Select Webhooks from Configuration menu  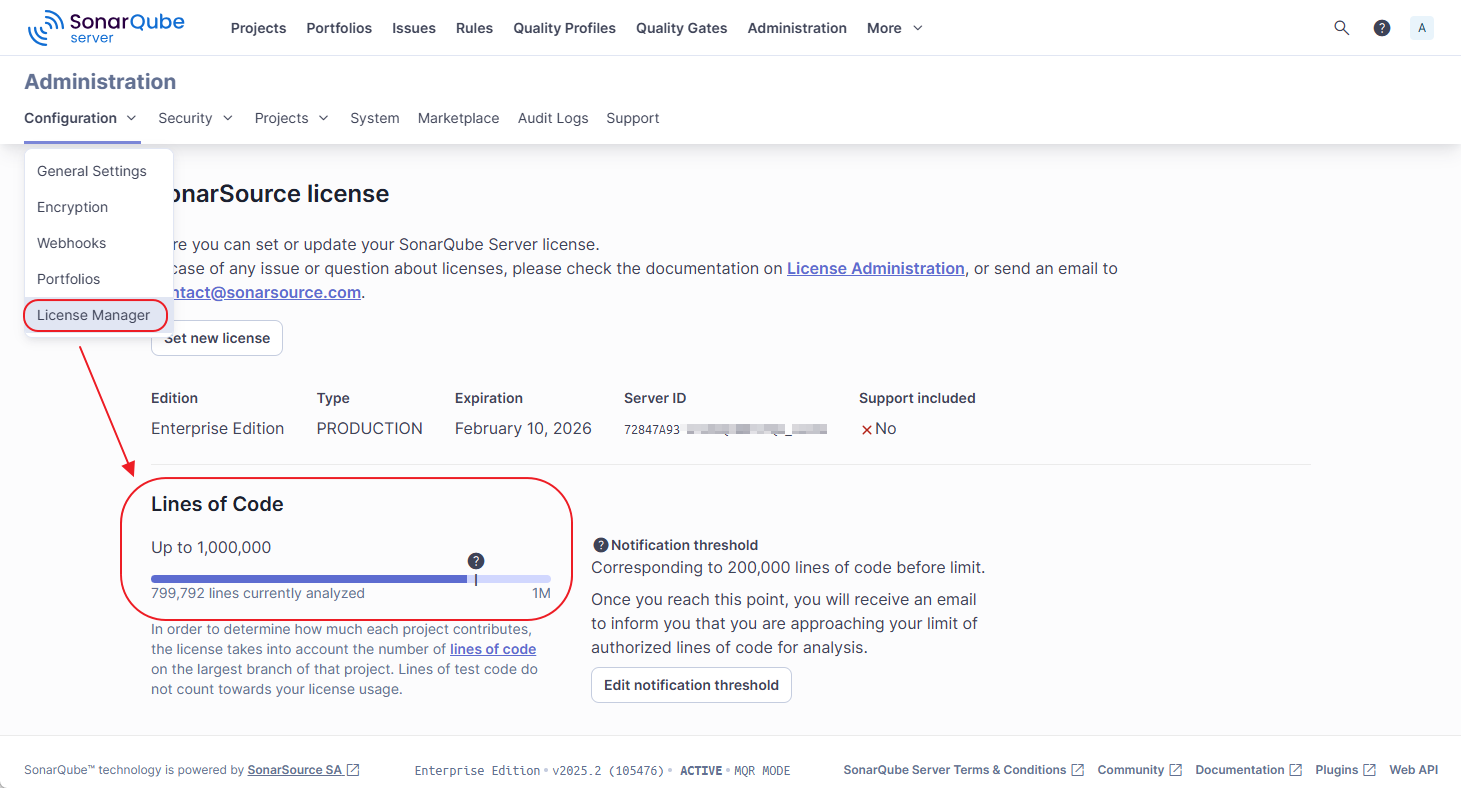click(x=98, y=243)
